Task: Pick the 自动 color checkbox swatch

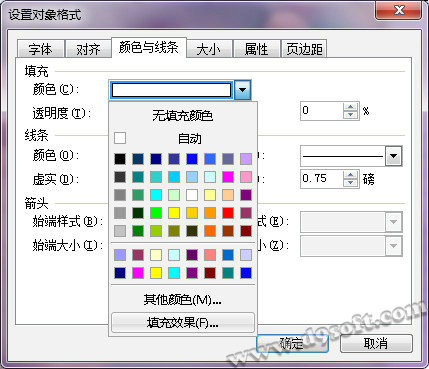Action: click(x=120, y=138)
